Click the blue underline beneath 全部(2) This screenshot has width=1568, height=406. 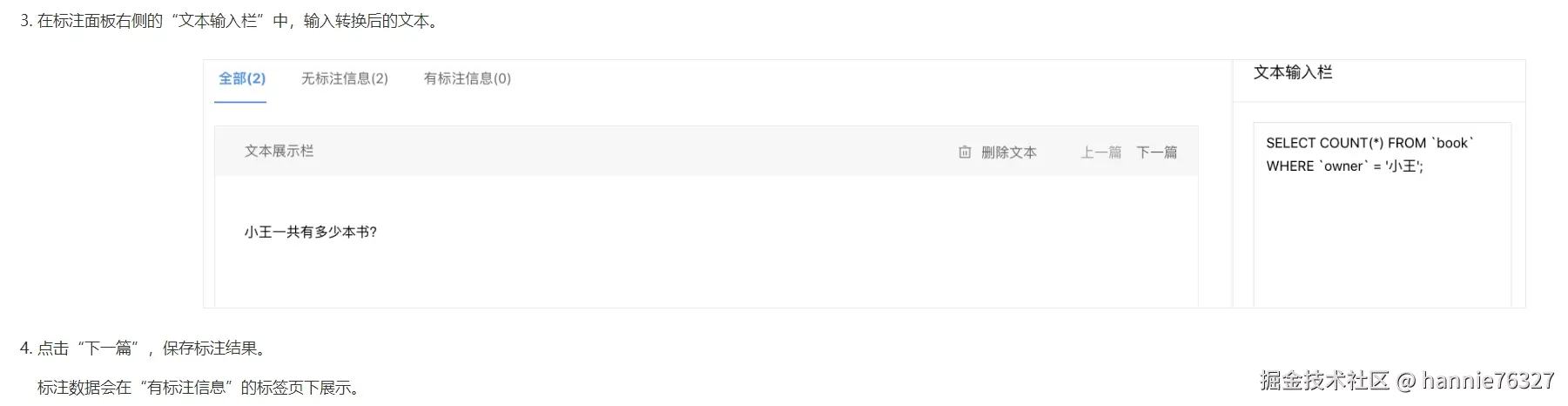click(x=240, y=102)
